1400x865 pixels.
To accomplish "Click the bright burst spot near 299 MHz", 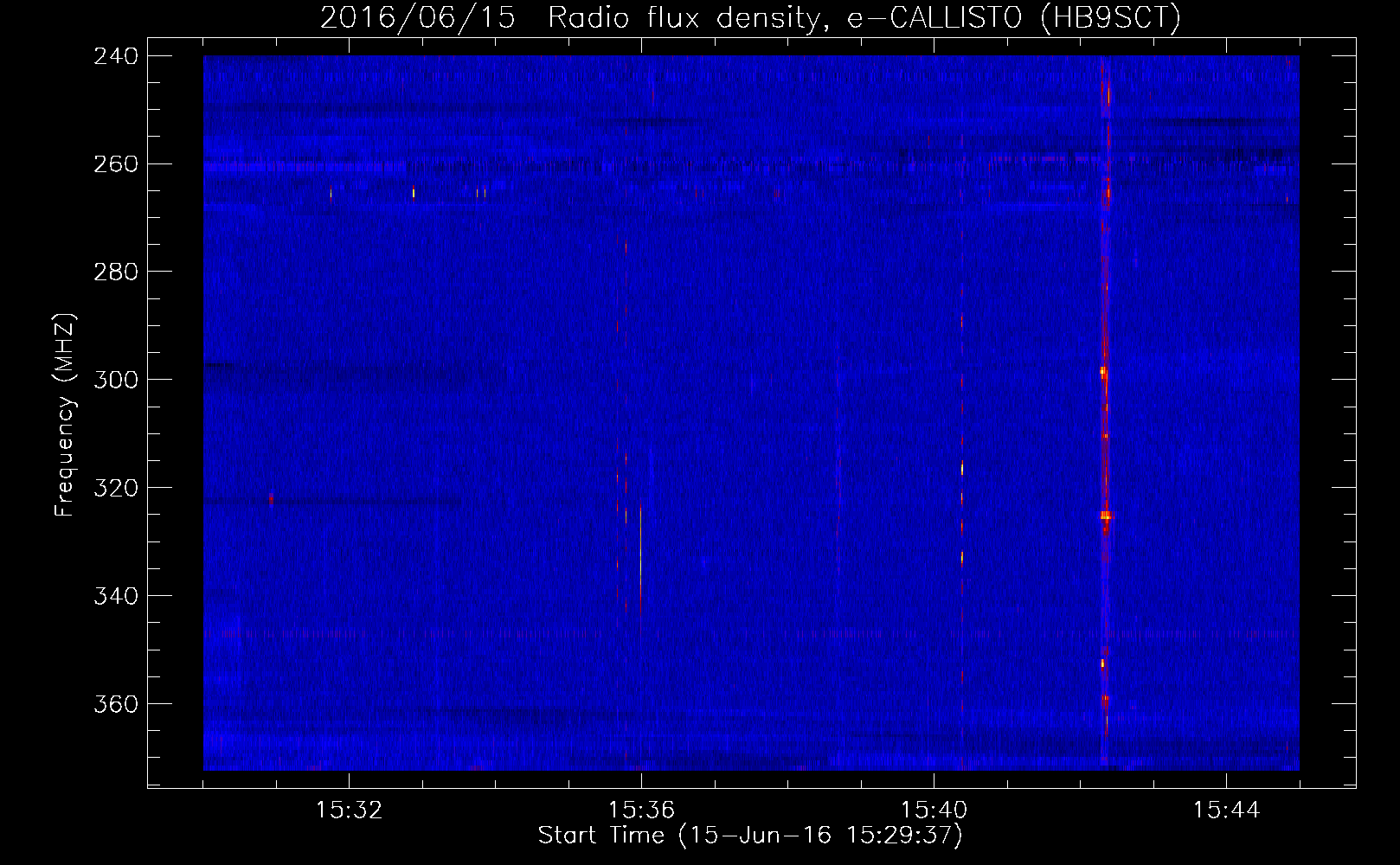I will pyautogui.click(x=1103, y=371).
